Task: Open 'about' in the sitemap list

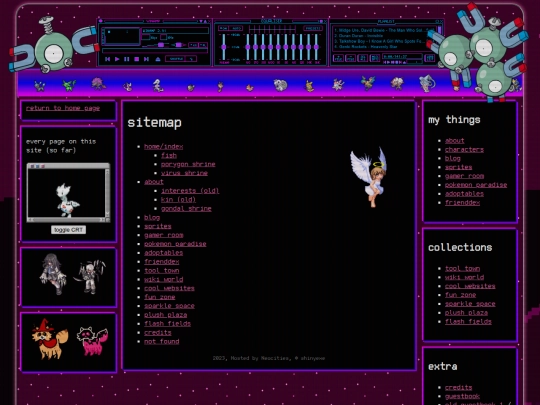Action: (154, 182)
